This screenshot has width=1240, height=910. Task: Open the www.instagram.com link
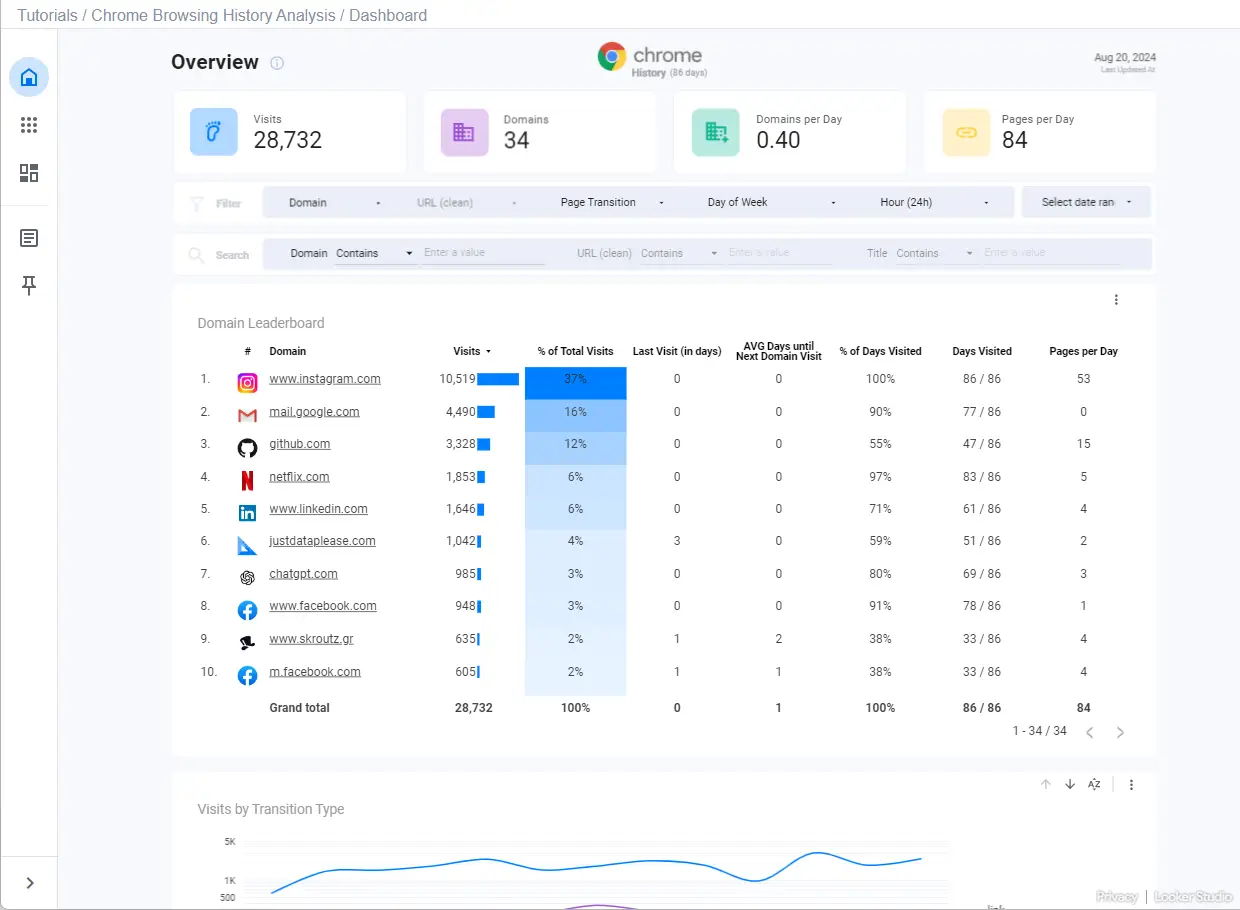point(325,379)
